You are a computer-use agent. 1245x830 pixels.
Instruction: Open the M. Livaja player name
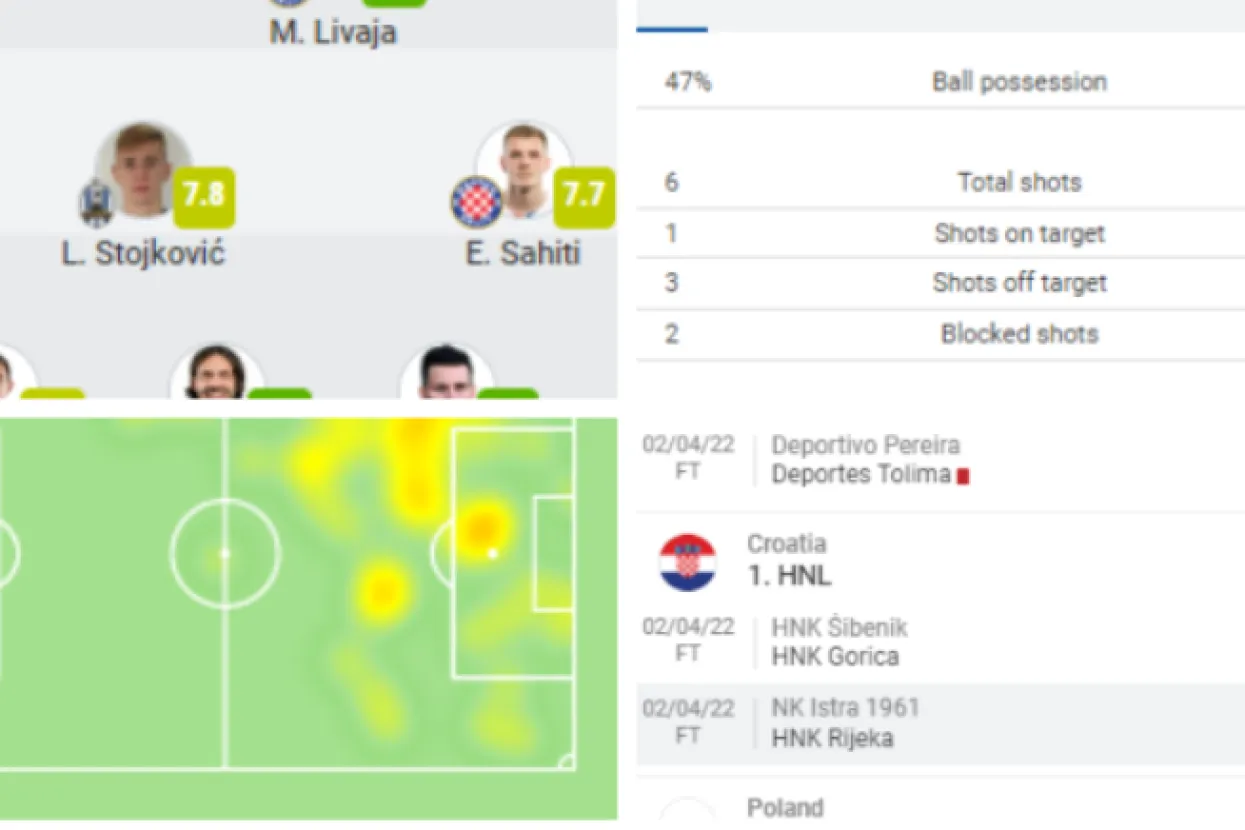(x=333, y=32)
